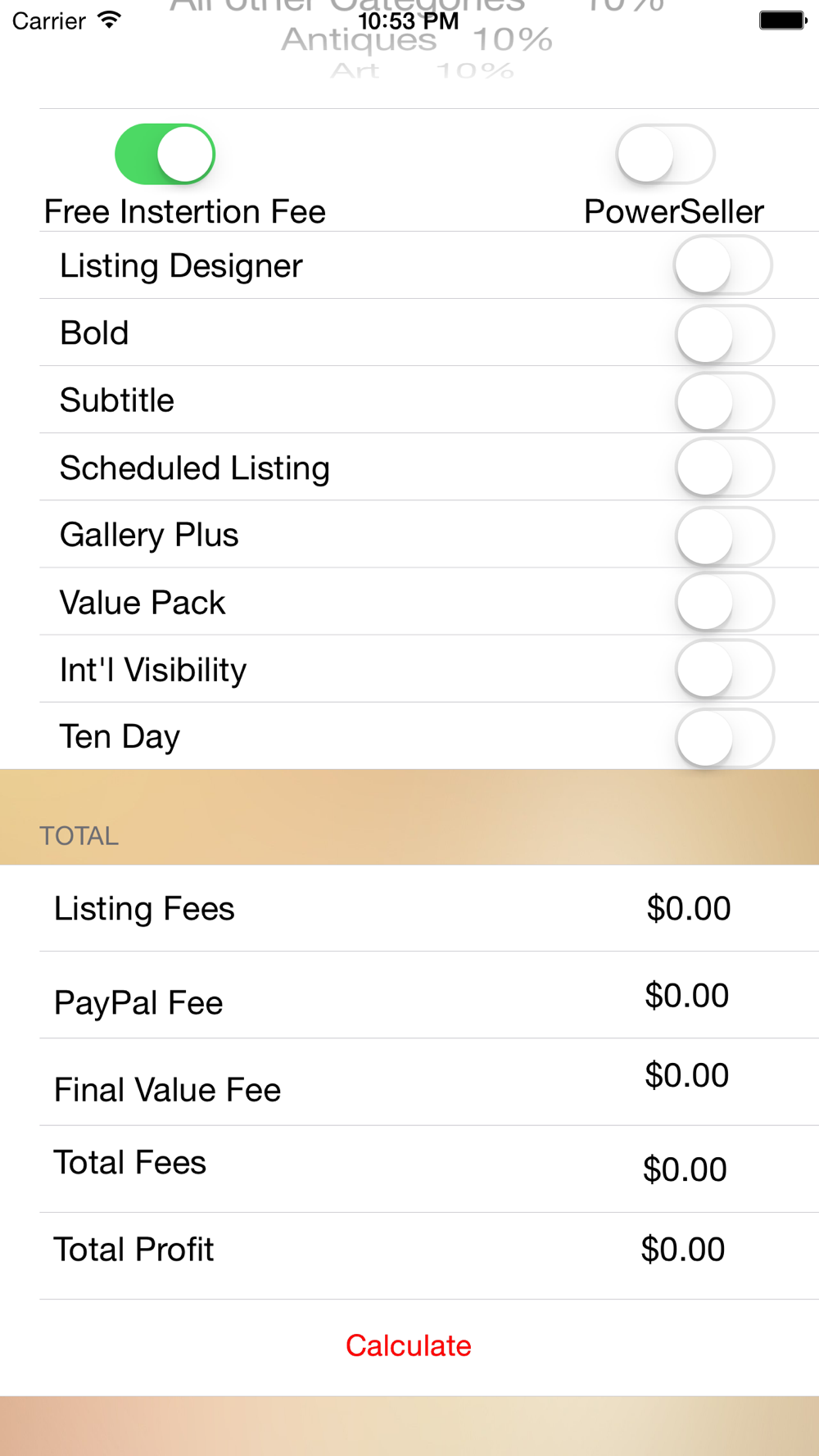The image size is (819, 1456).
Task: Tap the TOTAL section header
Action: pyautogui.click(x=79, y=835)
